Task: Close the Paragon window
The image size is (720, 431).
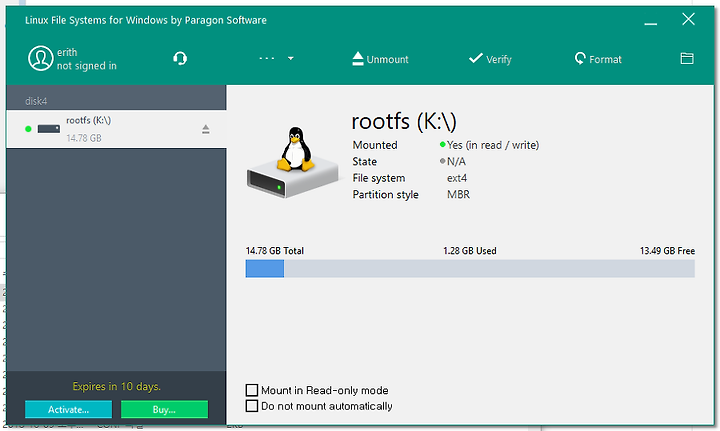Action: (688, 19)
